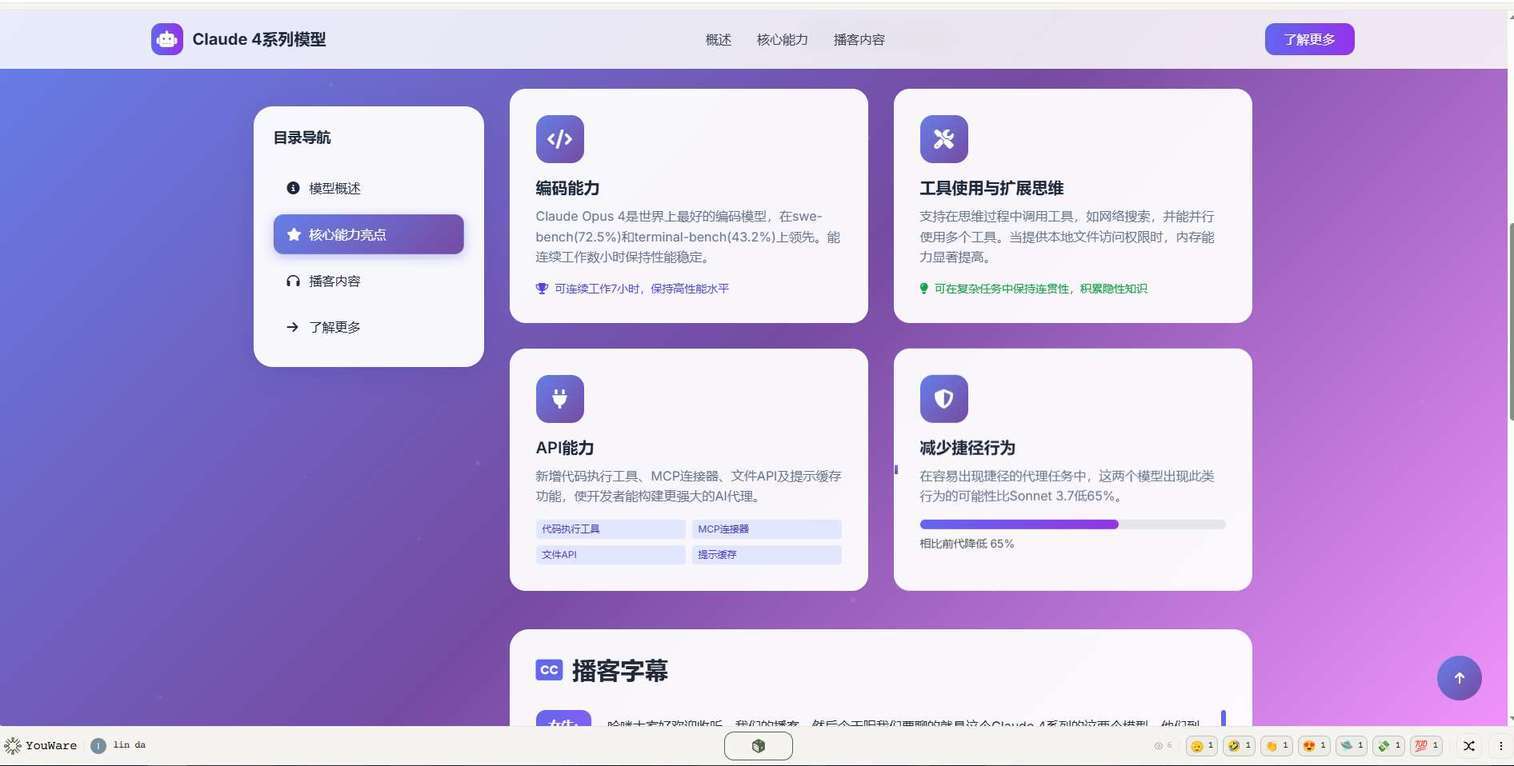
Task: Click the 了解更多 button in header
Action: 1309,39
